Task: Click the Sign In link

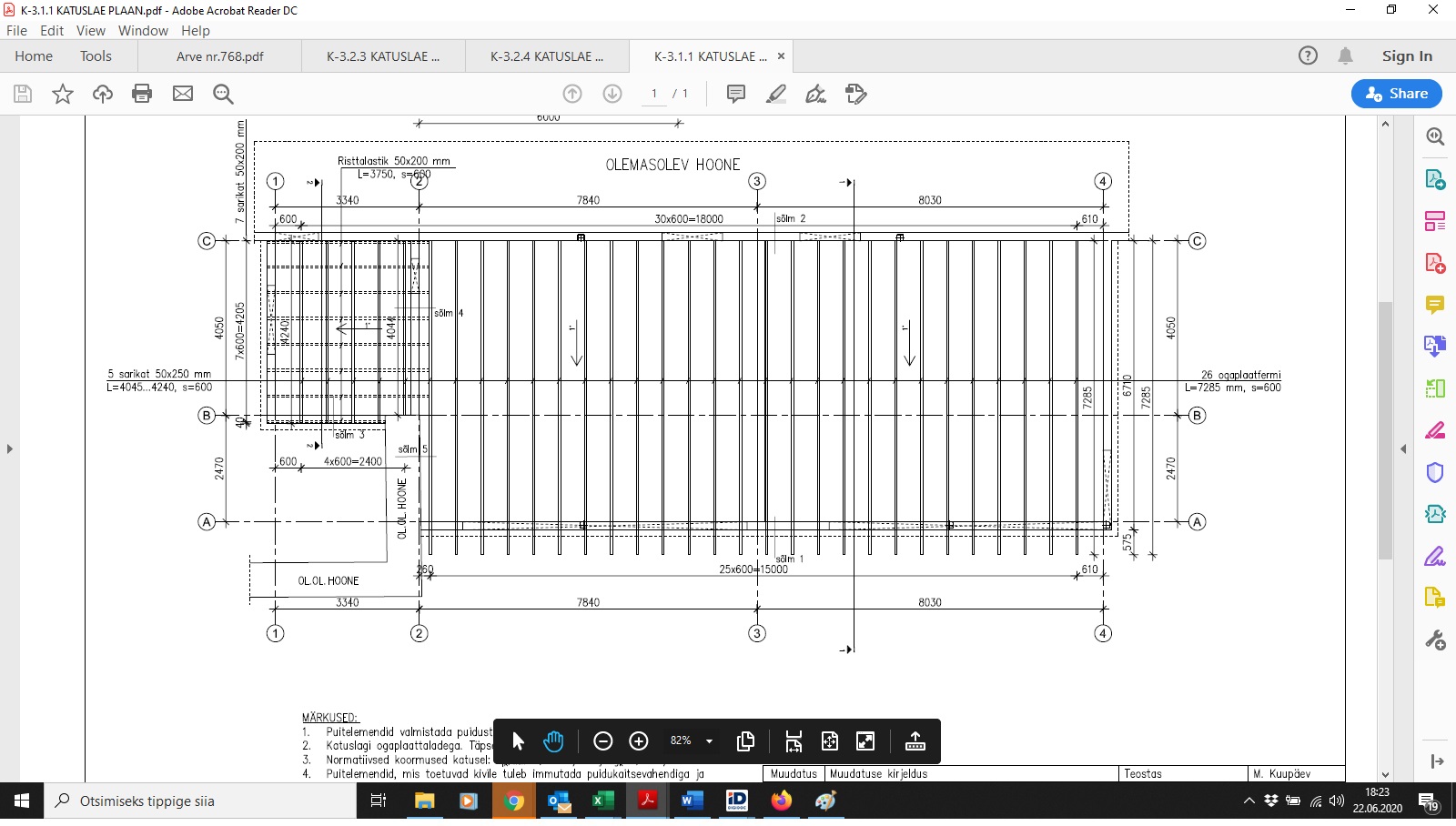Action: pyautogui.click(x=1407, y=56)
